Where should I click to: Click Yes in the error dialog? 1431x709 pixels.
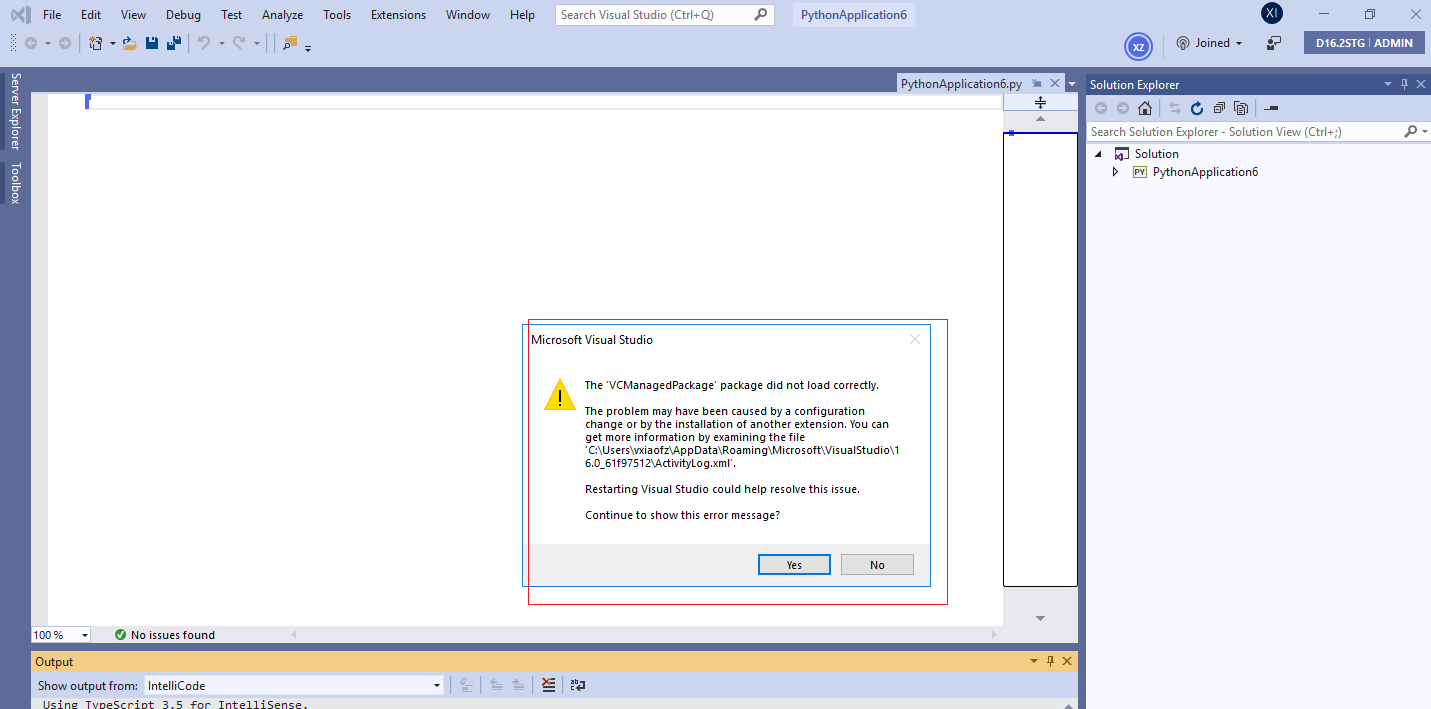point(794,565)
